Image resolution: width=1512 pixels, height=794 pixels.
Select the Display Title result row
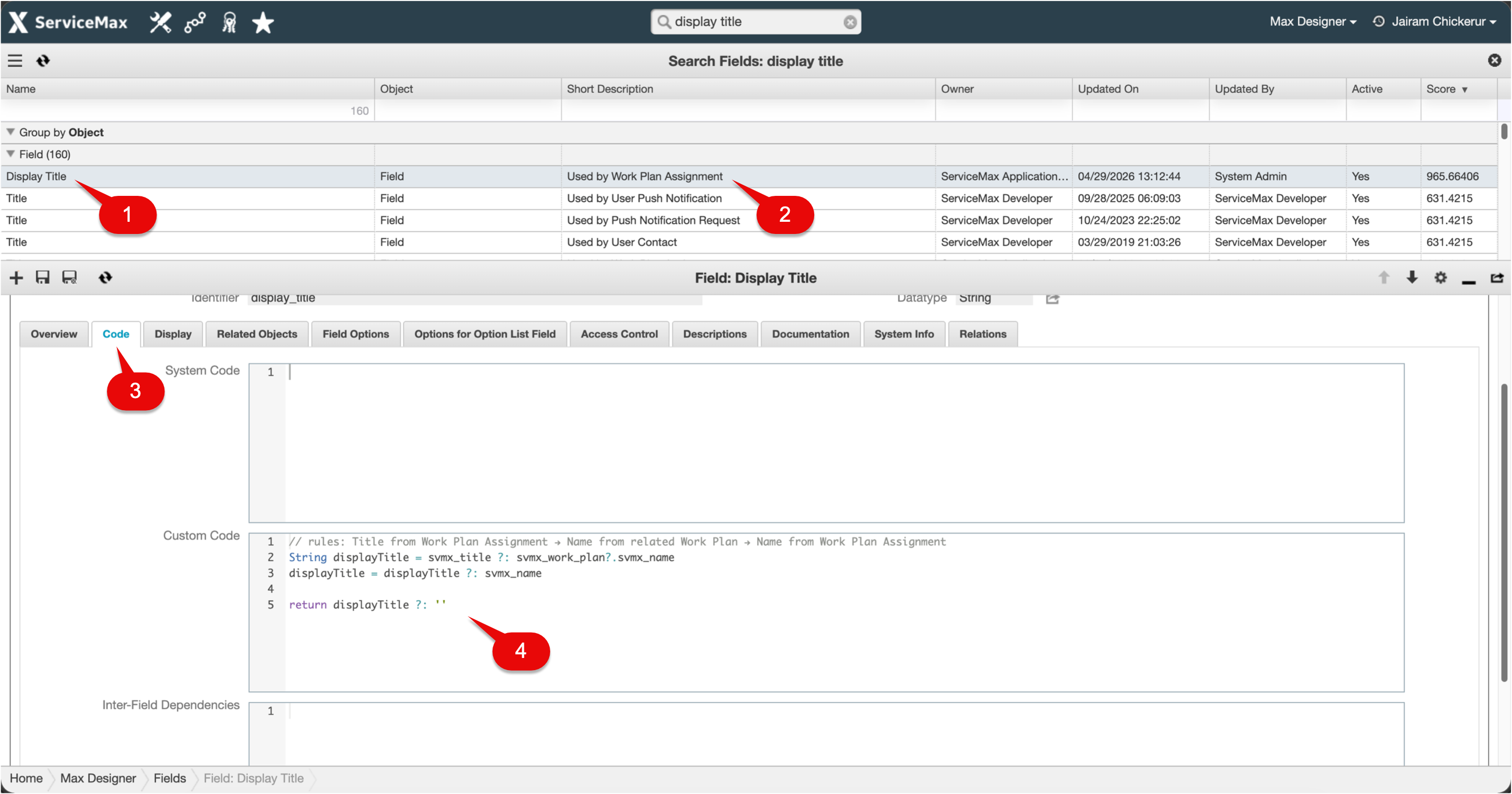[749, 176]
